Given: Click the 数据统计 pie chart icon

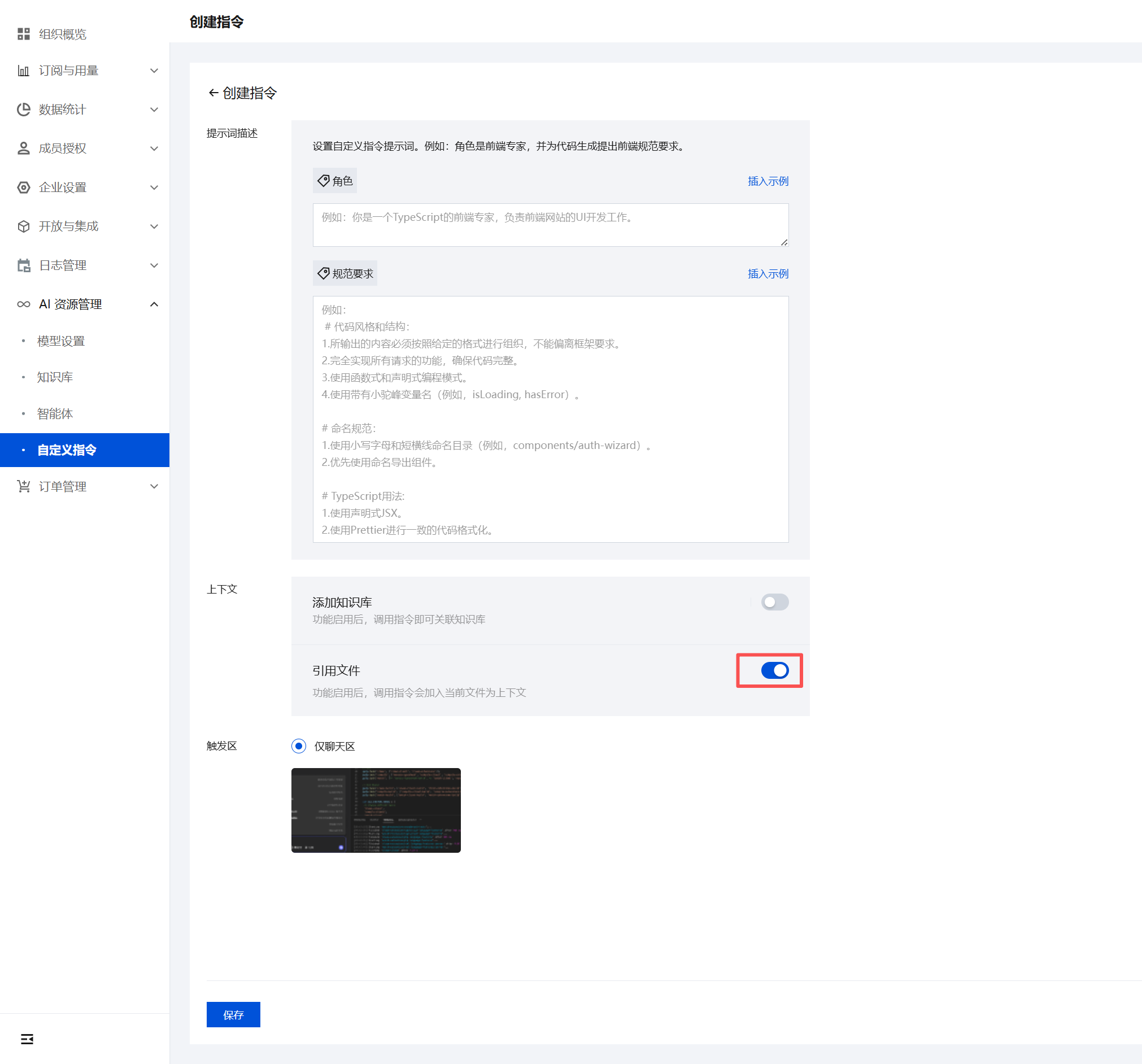Looking at the screenshot, I should pyautogui.click(x=24, y=110).
